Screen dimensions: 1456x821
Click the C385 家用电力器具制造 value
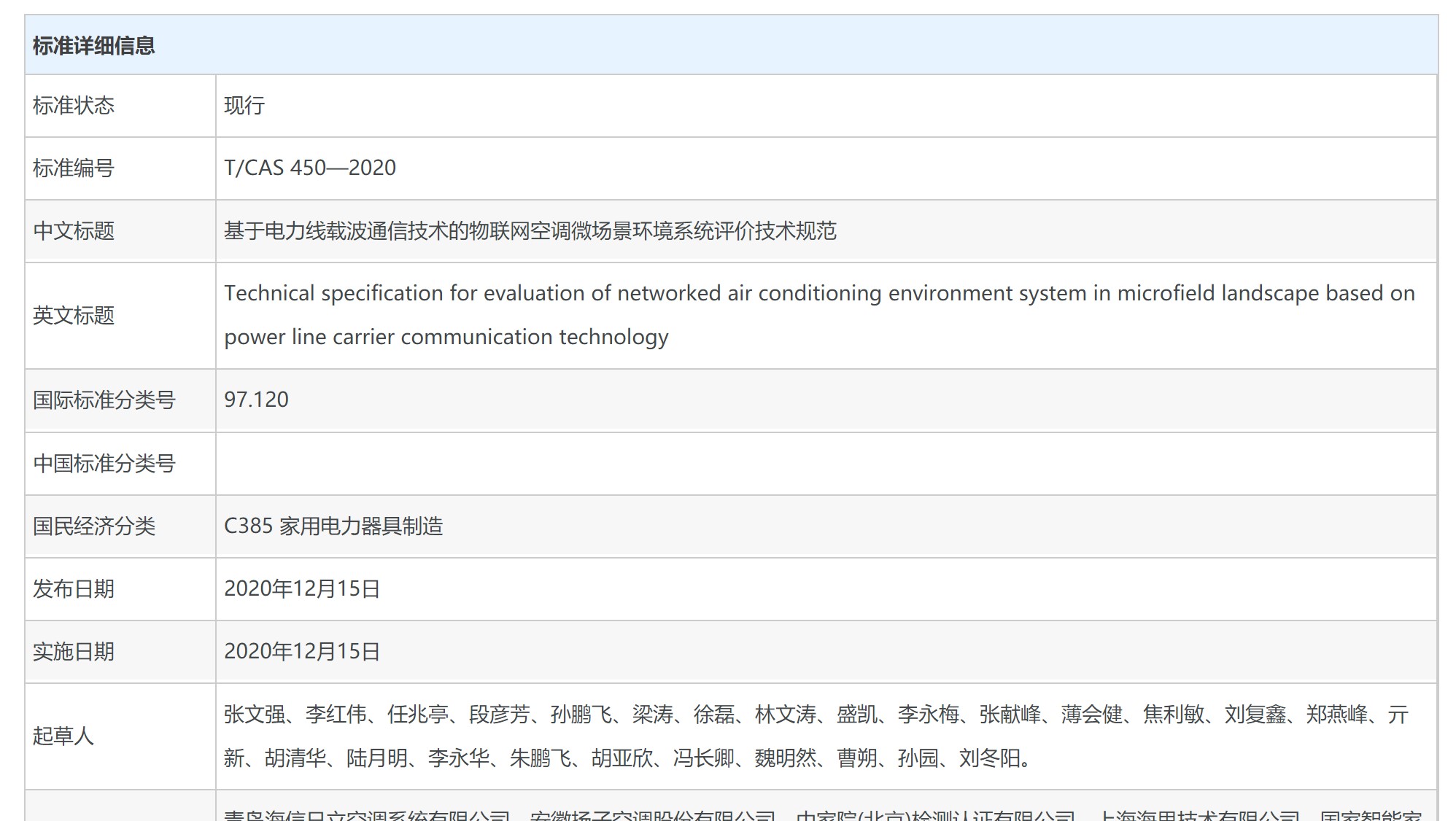[333, 526]
